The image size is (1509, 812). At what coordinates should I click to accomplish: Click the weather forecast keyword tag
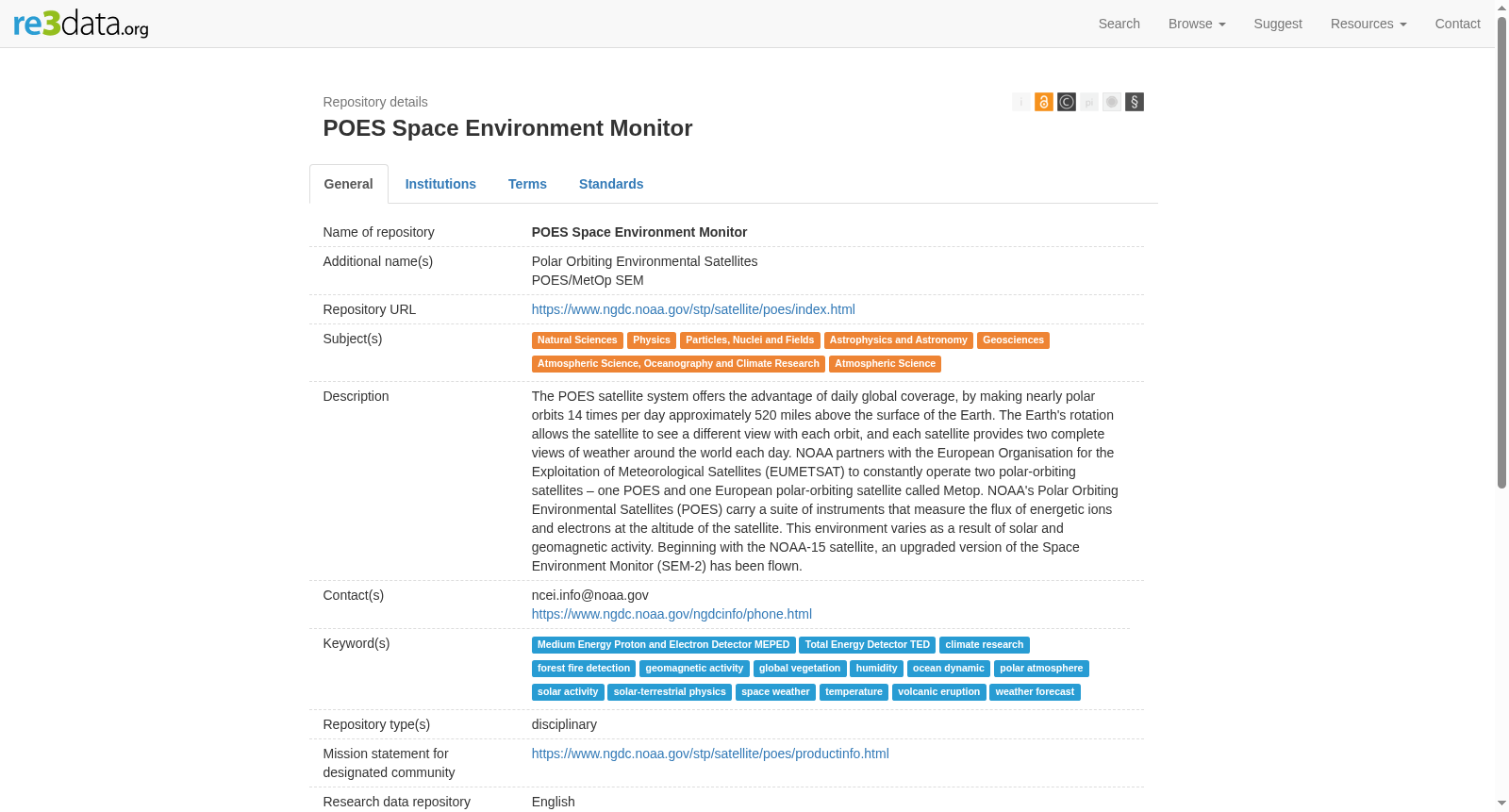[1035, 692]
